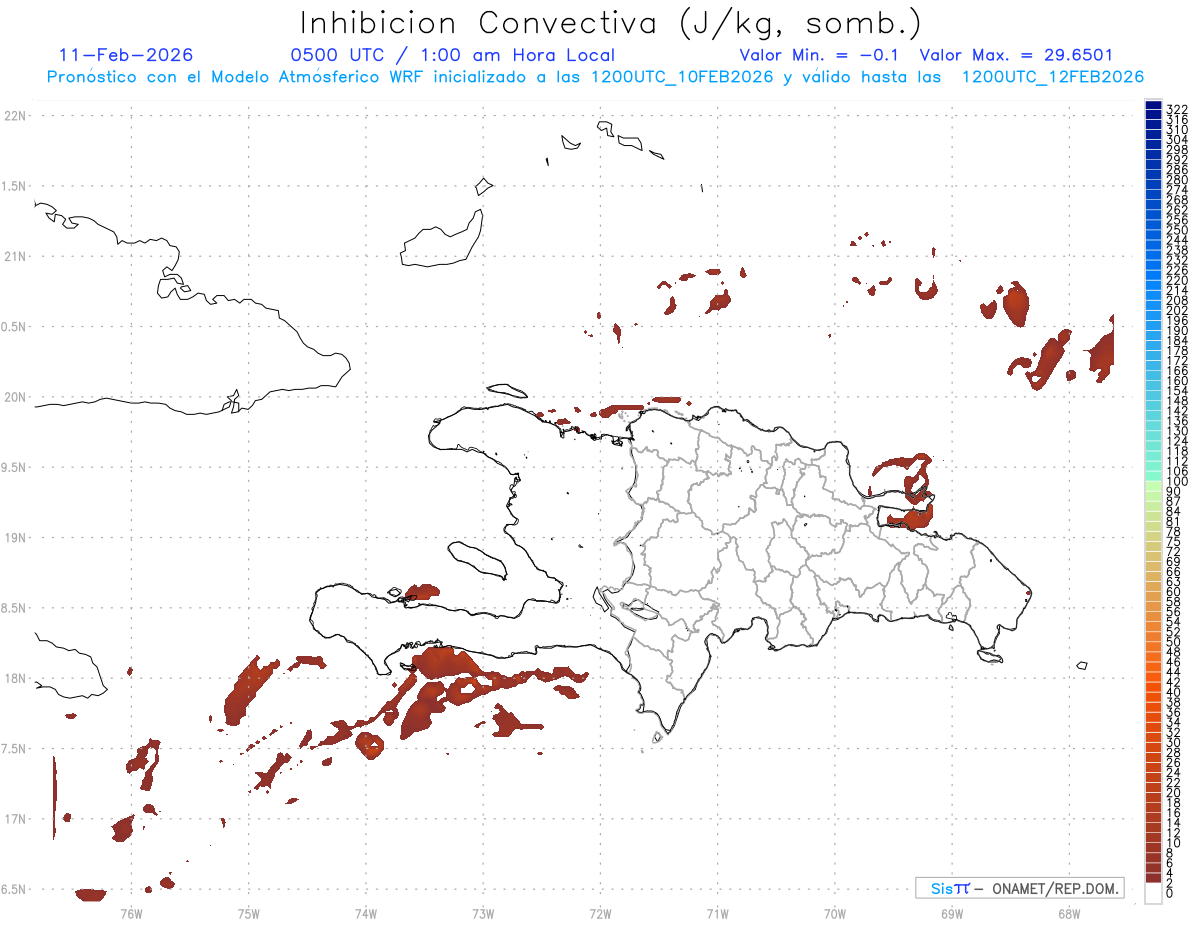This screenshot has width=1200, height=927.
Task: Click the "20N" latitude label
Action: [x=14, y=397]
